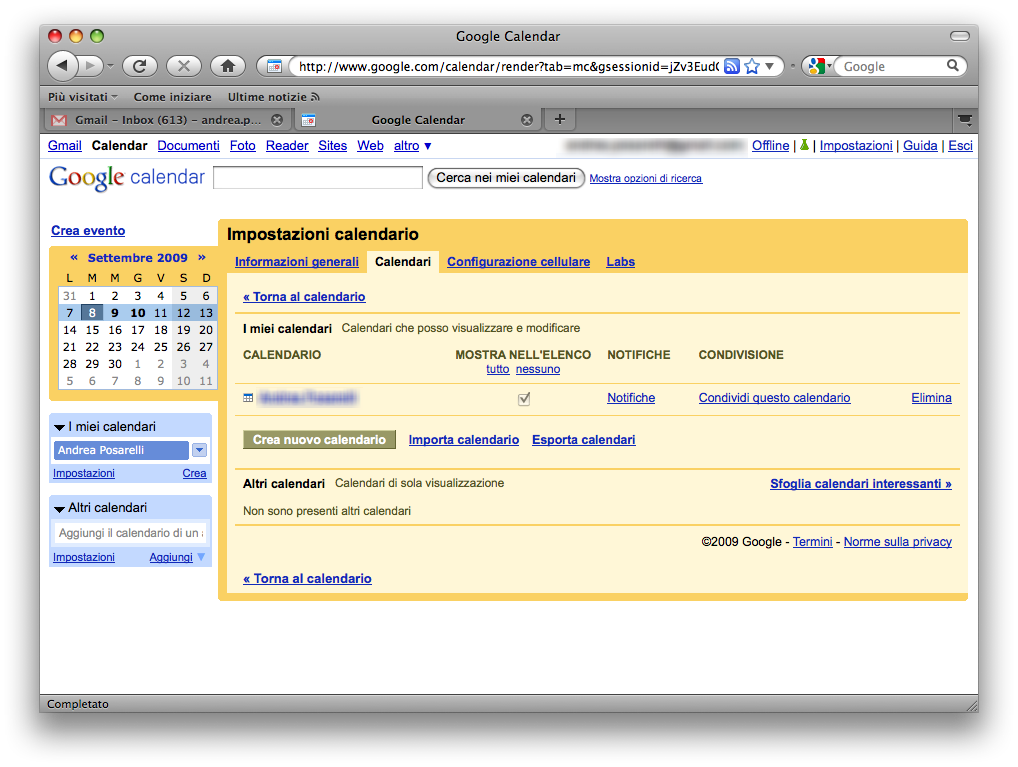The height and width of the screenshot is (767, 1018).
Task: Click the Elimina link for the calendar
Action: tap(932, 398)
